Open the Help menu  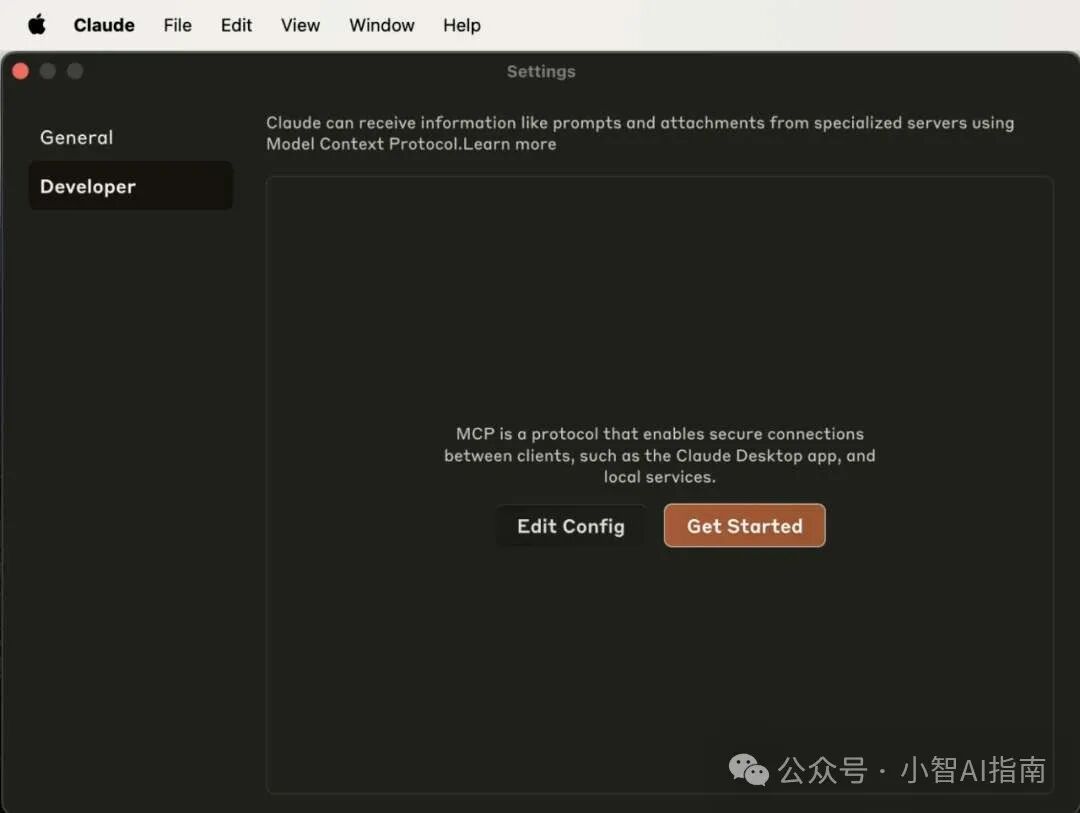461,25
